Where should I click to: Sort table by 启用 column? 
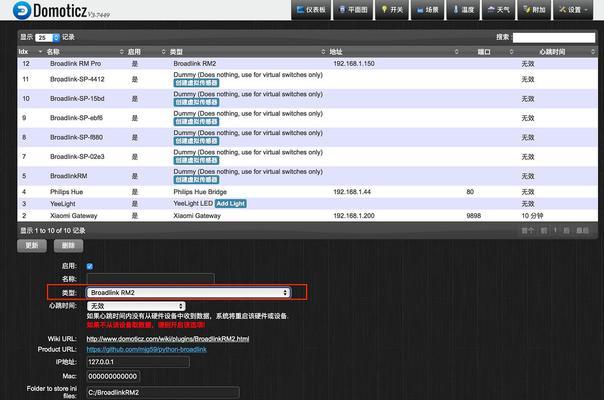(x=146, y=52)
